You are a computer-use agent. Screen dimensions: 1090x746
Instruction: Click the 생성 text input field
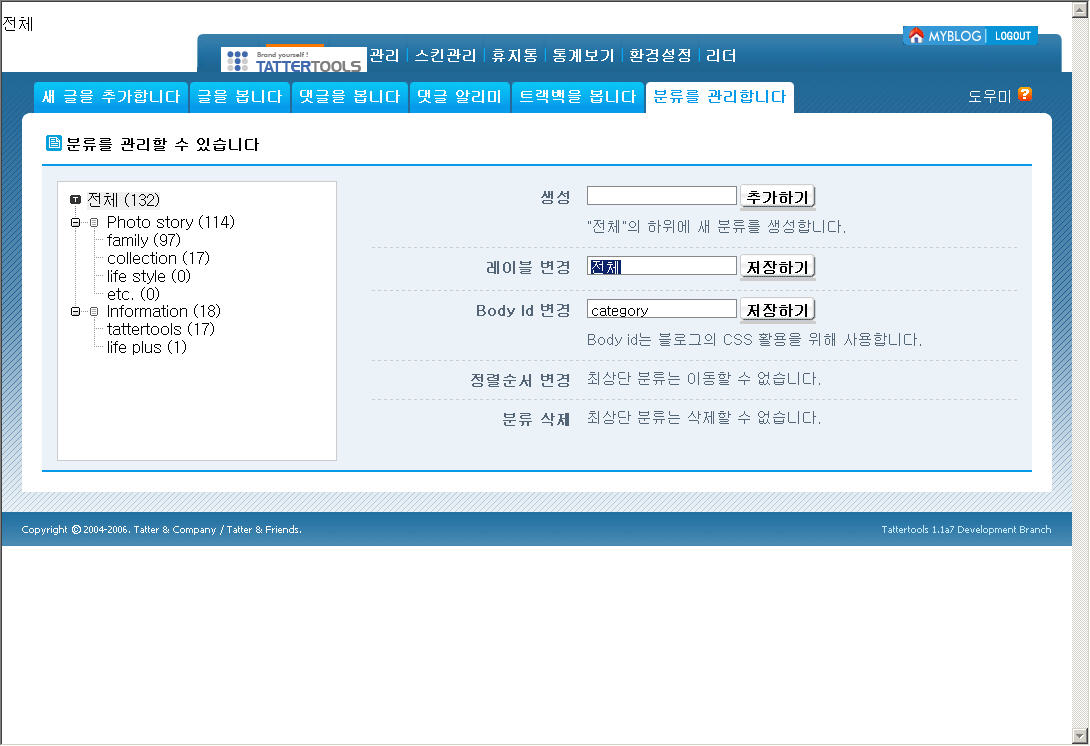tap(661, 196)
